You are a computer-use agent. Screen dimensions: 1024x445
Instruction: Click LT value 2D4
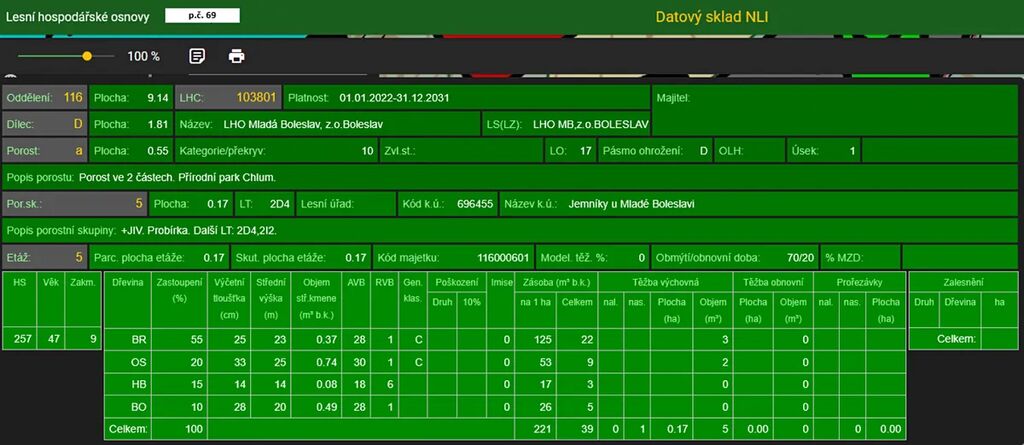click(x=280, y=204)
